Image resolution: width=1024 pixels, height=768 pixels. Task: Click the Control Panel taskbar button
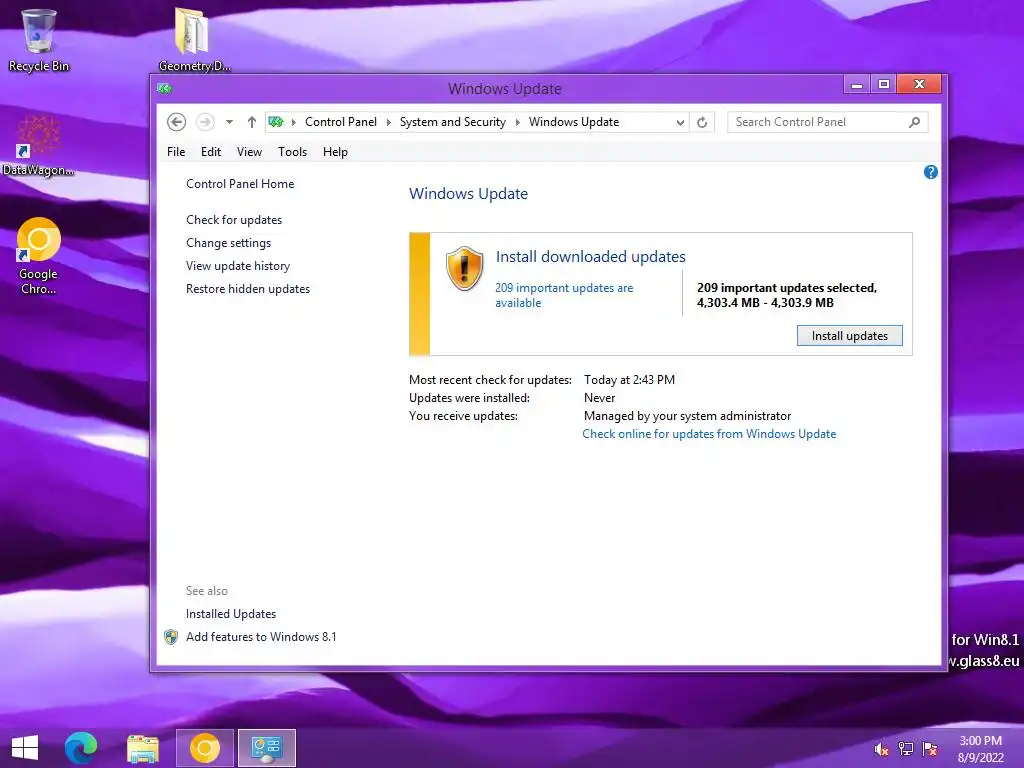click(266, 748)
